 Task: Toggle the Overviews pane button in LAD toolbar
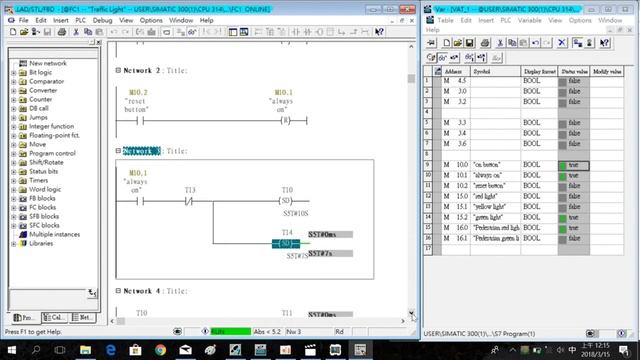(233, 32)
